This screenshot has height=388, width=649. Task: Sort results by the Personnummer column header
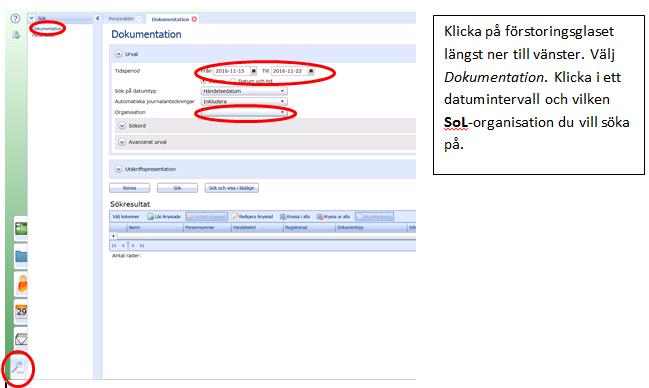tap(207, 228)
